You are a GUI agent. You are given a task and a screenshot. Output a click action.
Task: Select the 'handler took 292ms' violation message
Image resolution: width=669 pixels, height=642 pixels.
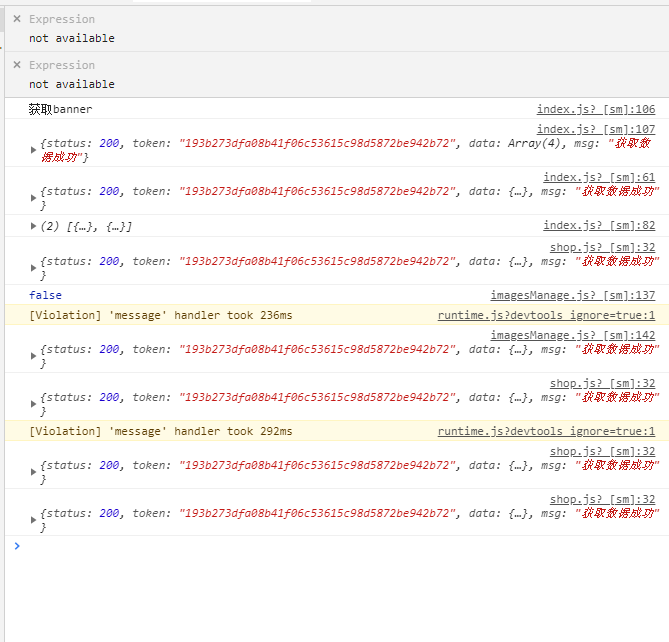pyautogui.click(x=160, y=431)
